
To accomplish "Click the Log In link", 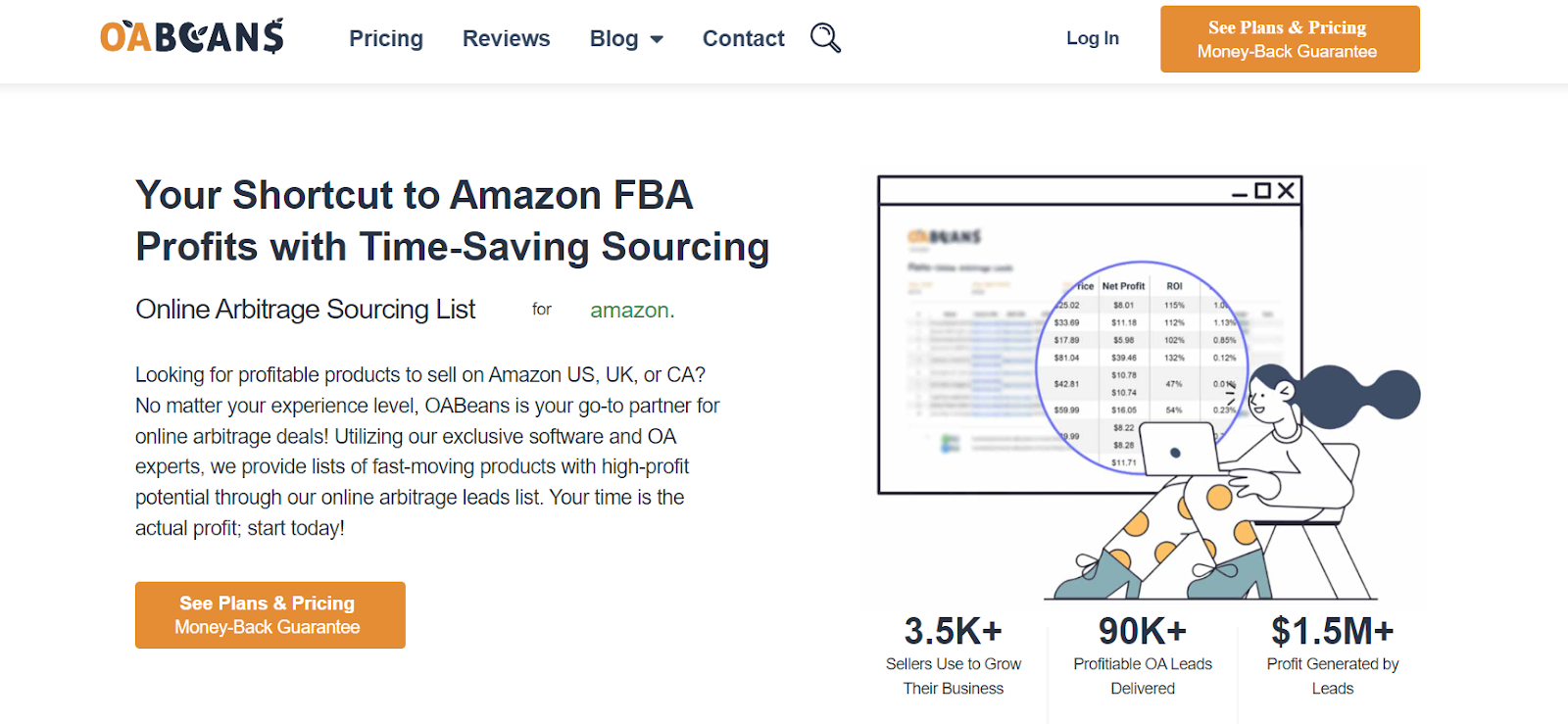I will click(1092, 38).
